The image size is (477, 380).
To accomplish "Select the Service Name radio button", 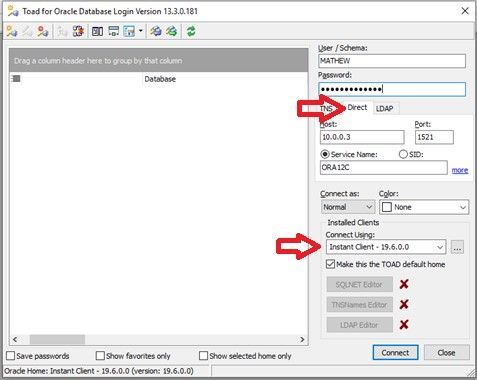I will point(325,155).
